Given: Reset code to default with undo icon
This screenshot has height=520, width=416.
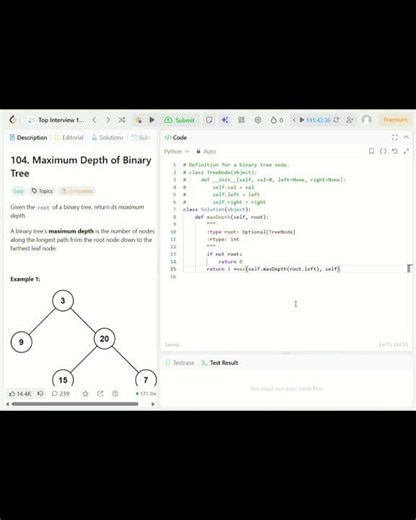Looking at the screenshot, I should 395,151.
